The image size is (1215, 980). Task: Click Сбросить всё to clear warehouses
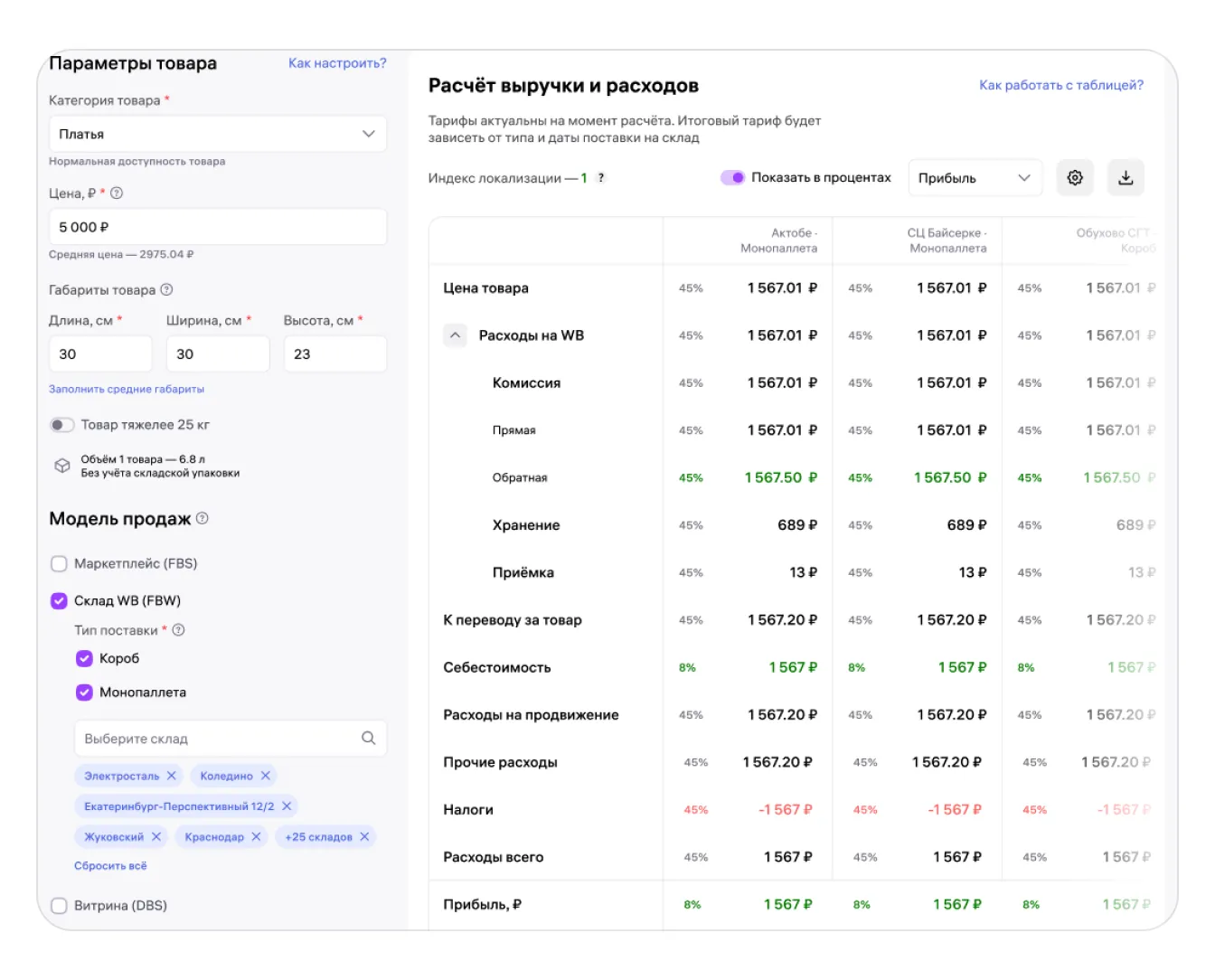(x=110, y=866)
